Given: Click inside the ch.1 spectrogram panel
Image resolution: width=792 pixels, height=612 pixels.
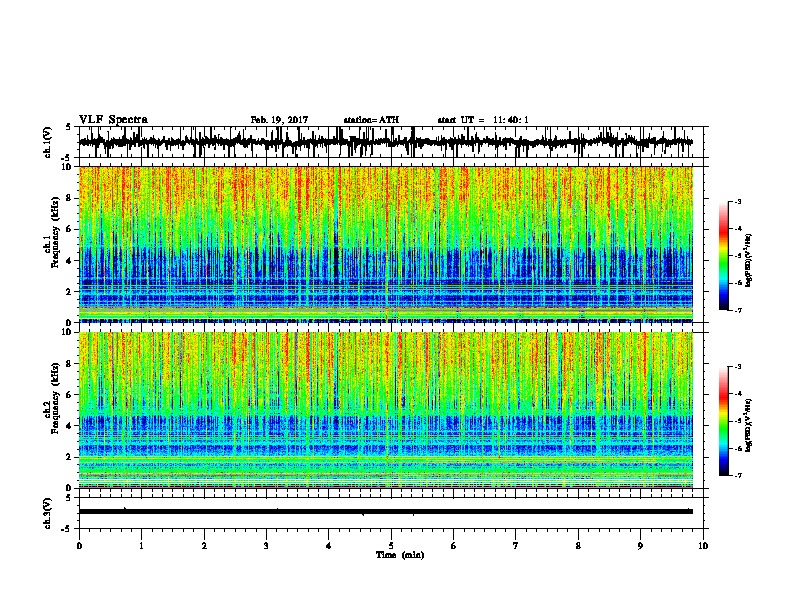Looking at the screenshot, I should point(386,244).
